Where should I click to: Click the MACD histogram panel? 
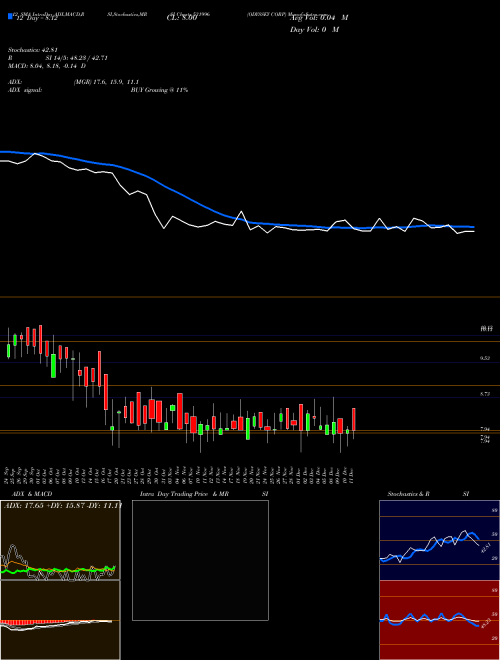(60, 620)
